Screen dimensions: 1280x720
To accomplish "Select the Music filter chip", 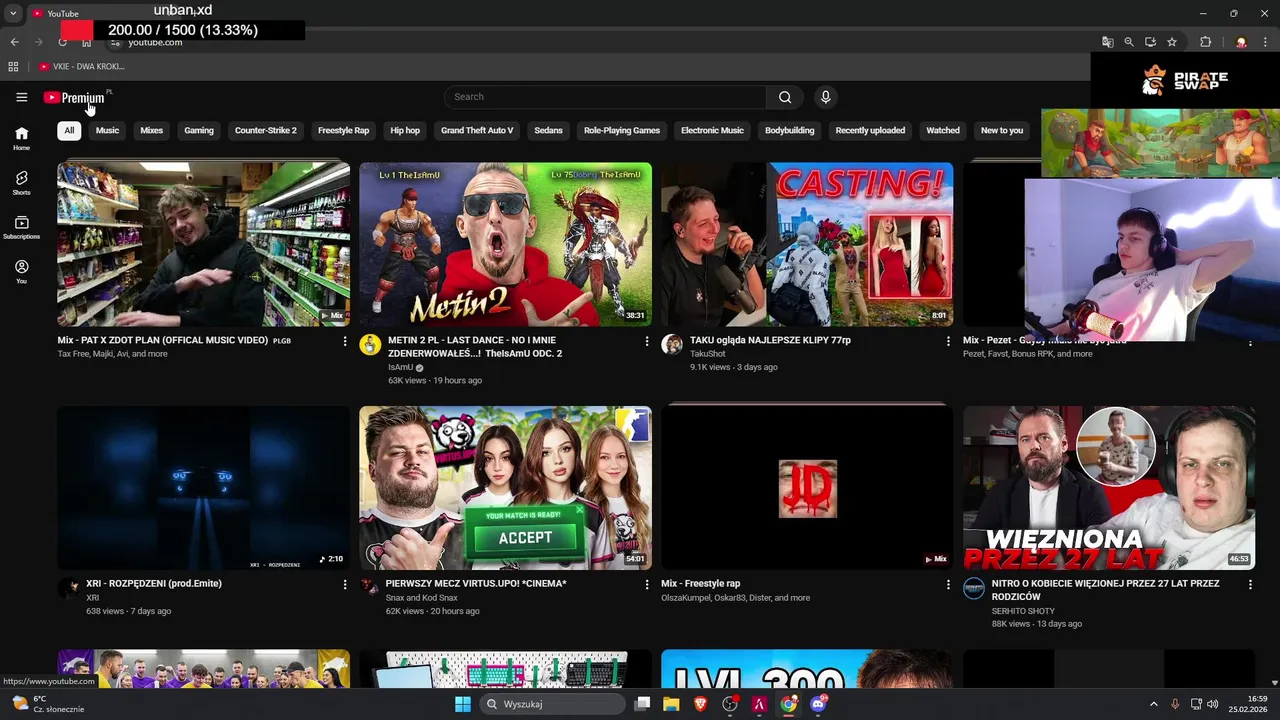I will coord(107,130).
